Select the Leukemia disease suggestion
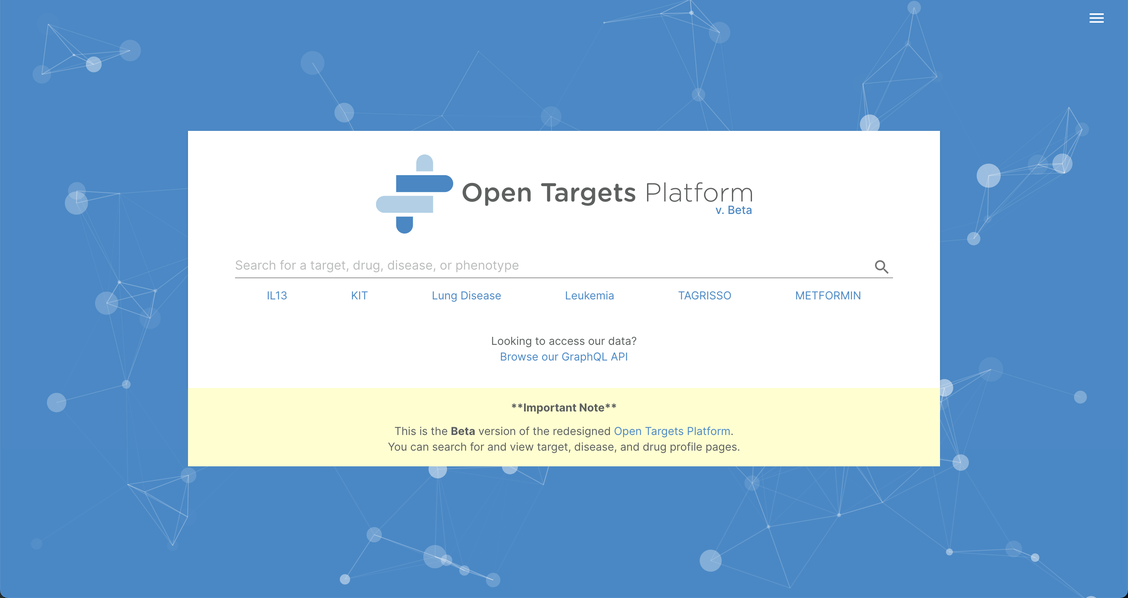This screenshot has width=1128, height=598. click(589, 295)
